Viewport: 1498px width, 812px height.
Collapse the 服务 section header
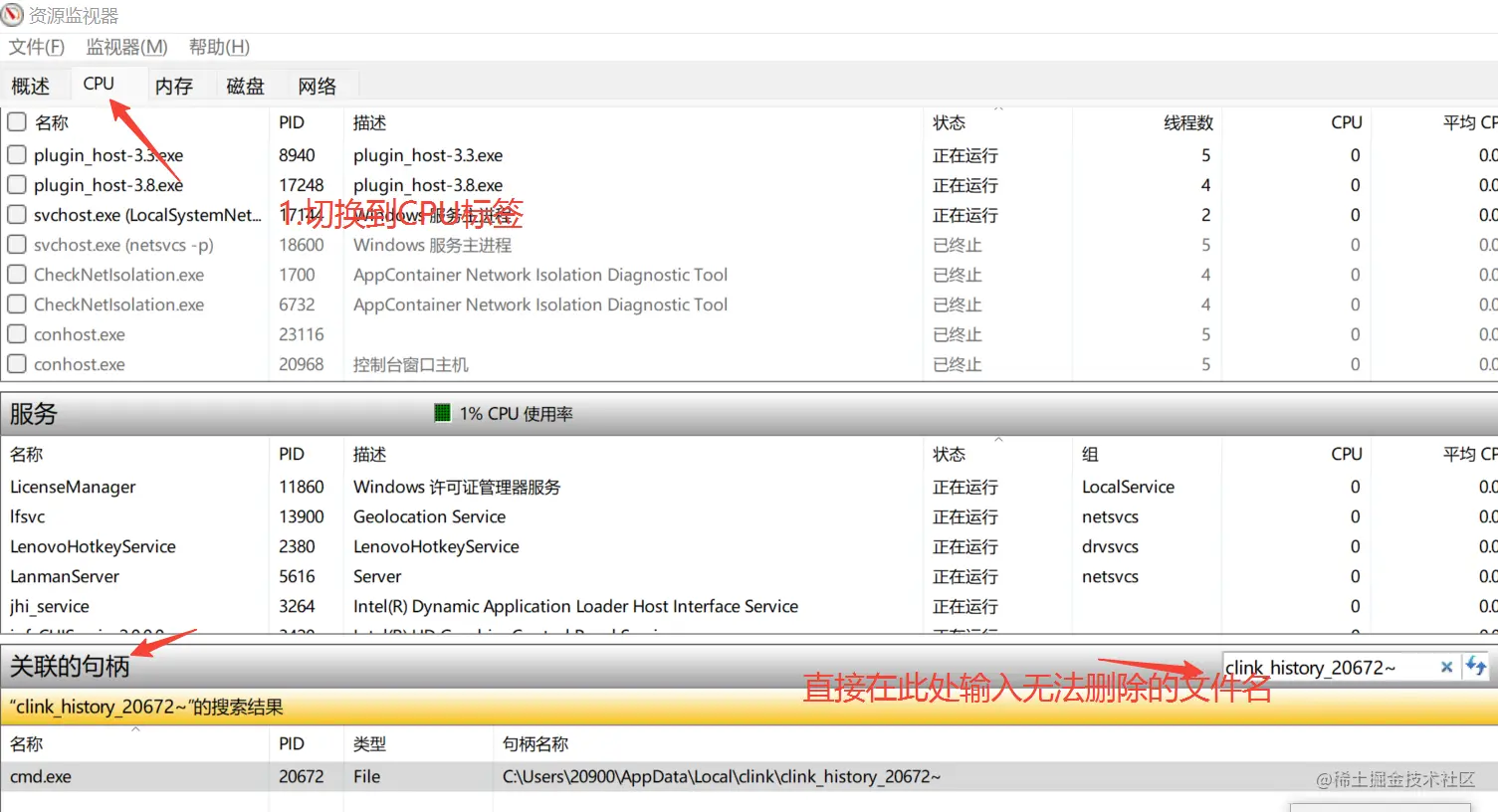[x=749, y=413]
